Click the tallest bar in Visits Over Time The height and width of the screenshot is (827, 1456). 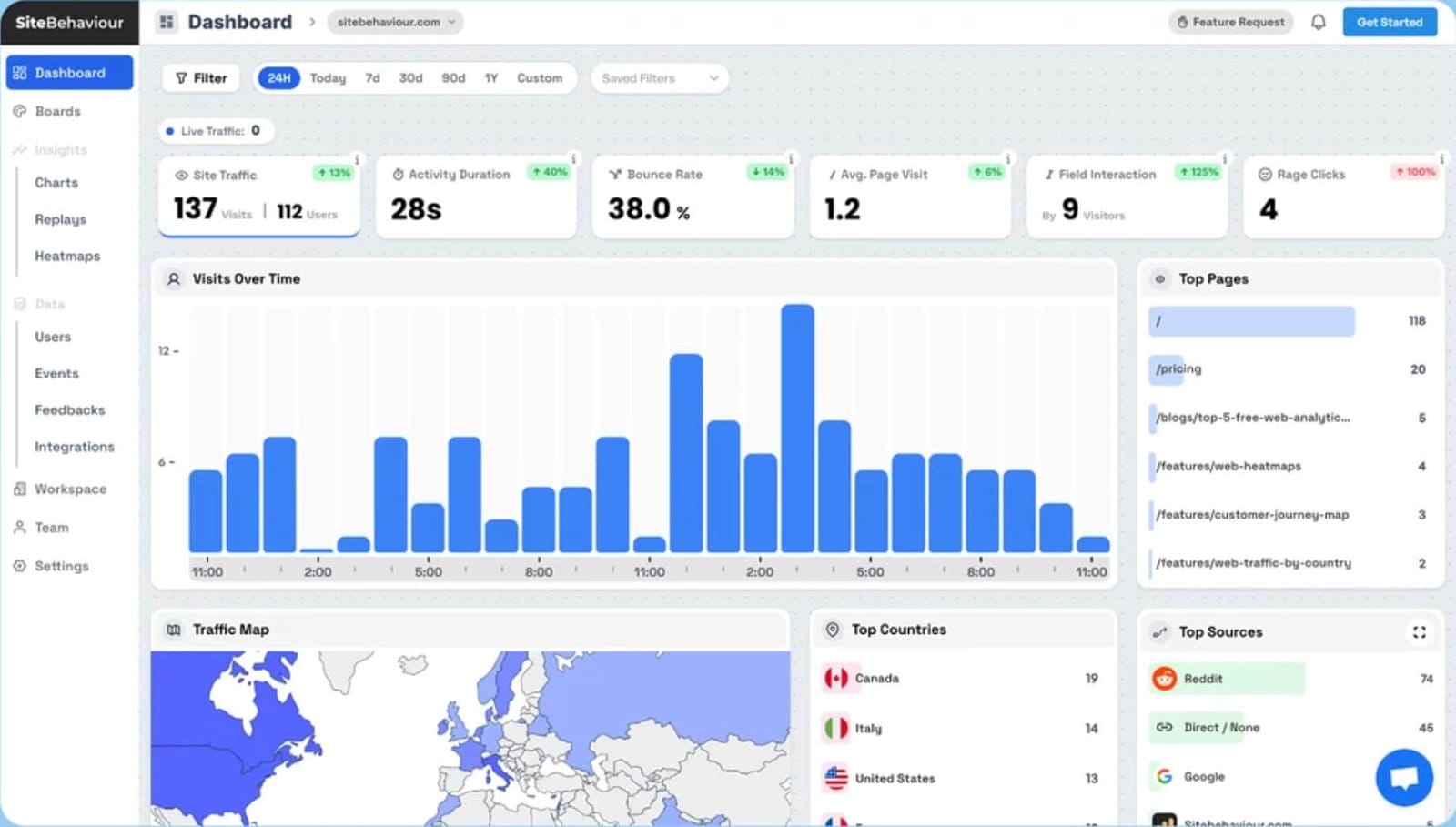(x=797, y=429)
